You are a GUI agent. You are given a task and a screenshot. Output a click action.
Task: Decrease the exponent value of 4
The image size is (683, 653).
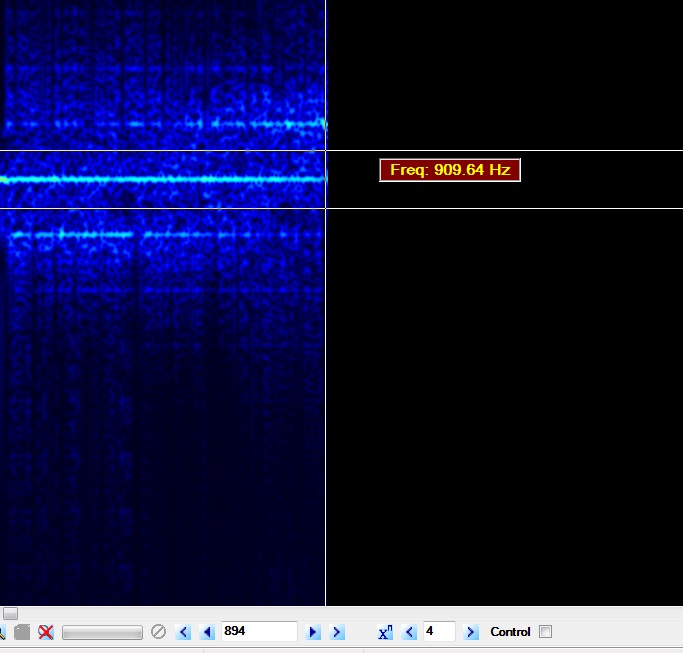click(409, 632)
